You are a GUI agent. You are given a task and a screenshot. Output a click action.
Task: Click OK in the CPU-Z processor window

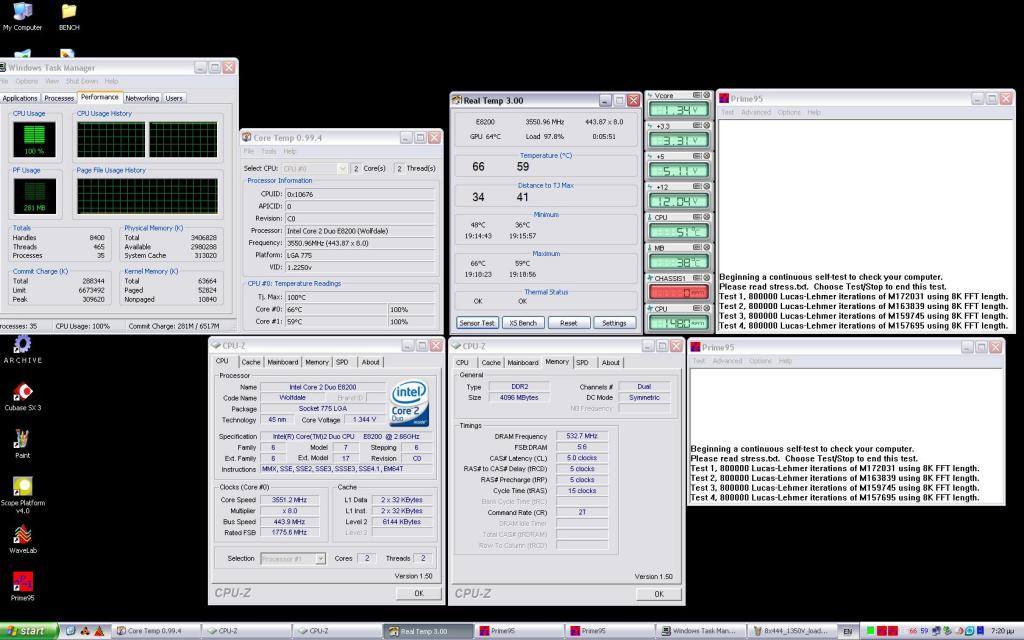[419, 593]
